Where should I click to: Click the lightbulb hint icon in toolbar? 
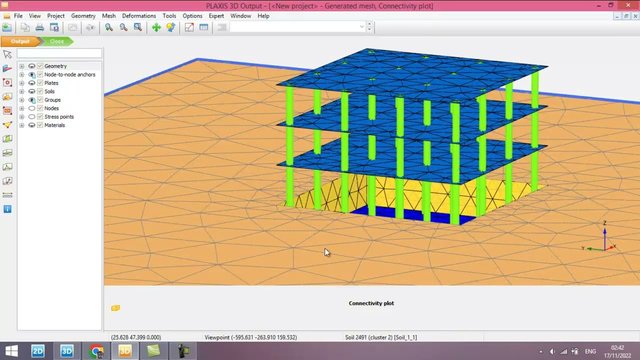pyautogui.click(x=170, y=28)
